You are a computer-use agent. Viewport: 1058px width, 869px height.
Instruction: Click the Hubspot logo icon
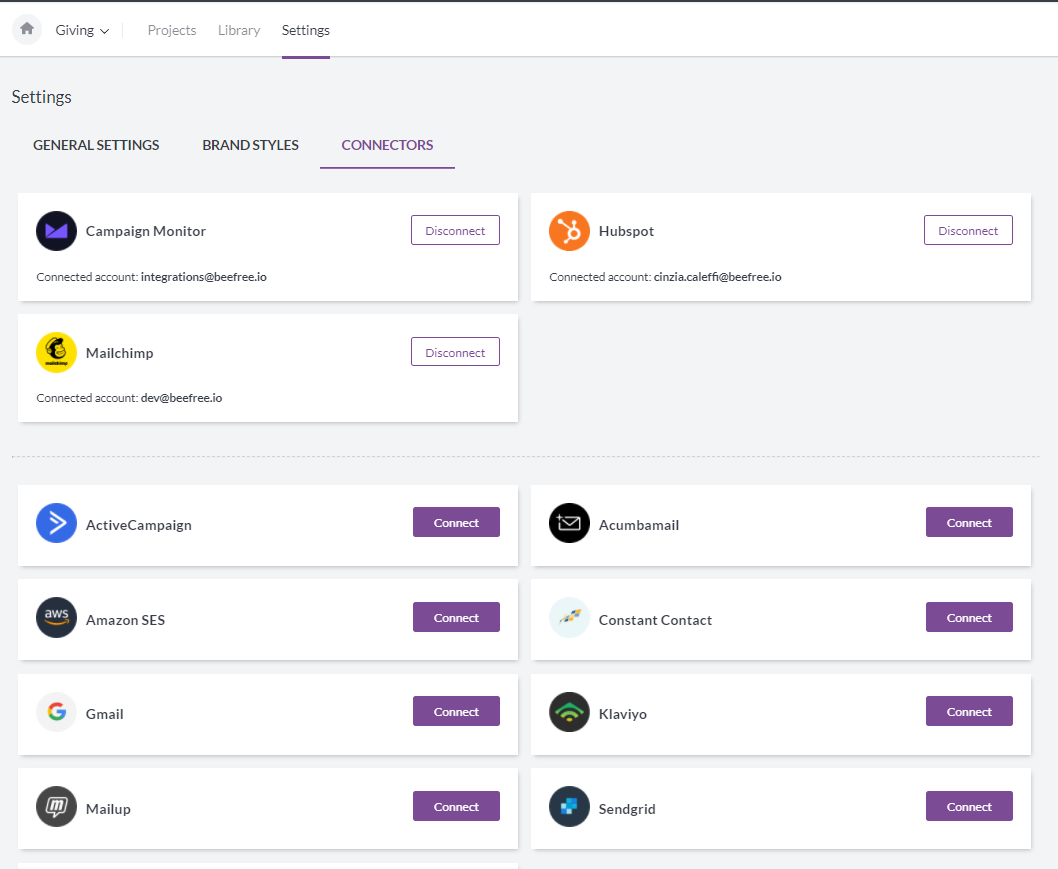pos(569,231)
